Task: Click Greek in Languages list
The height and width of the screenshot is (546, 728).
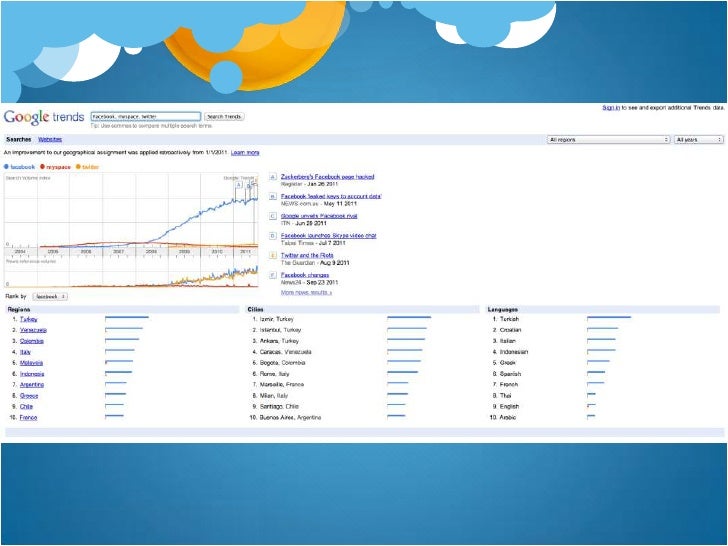Action: click(x=508, y=363)
